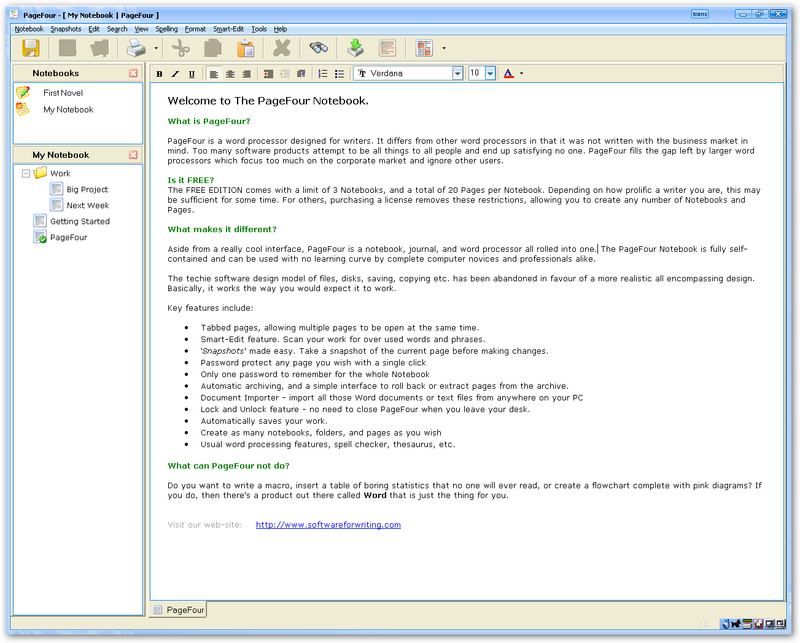
Task: Click the 'What makes it different?' heading
Action: 222,230
